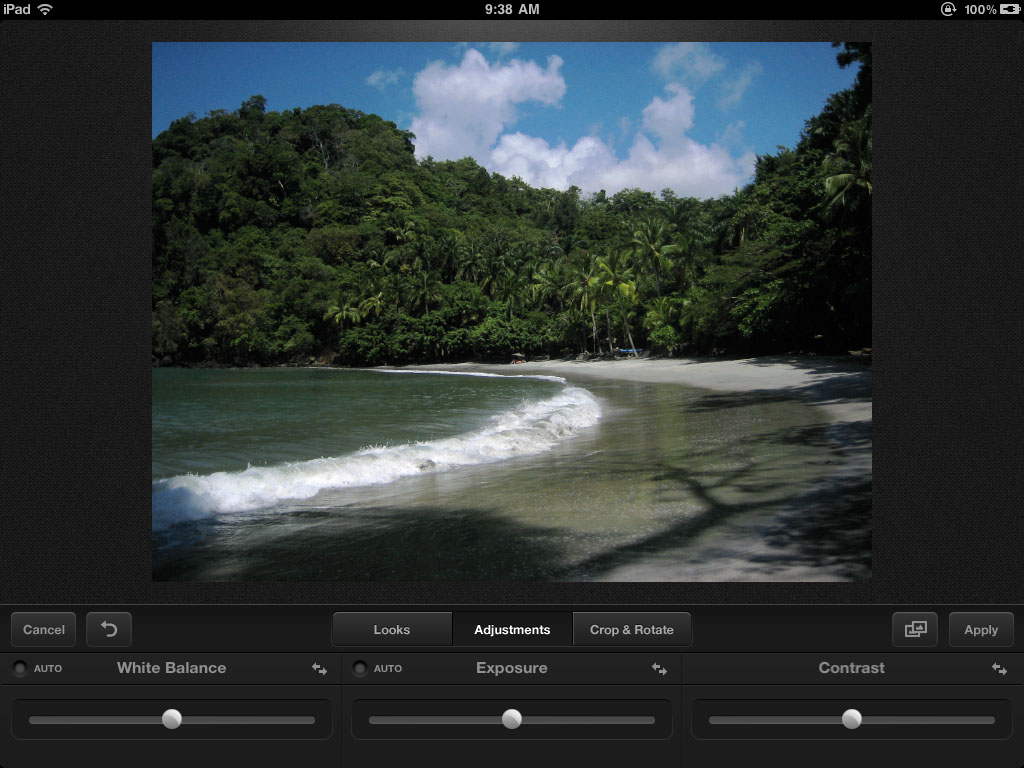Tap the Wi-Fi icon in status bar
Image resolution: width=1024 pixels, height=768 pixels.
point(46,9)
